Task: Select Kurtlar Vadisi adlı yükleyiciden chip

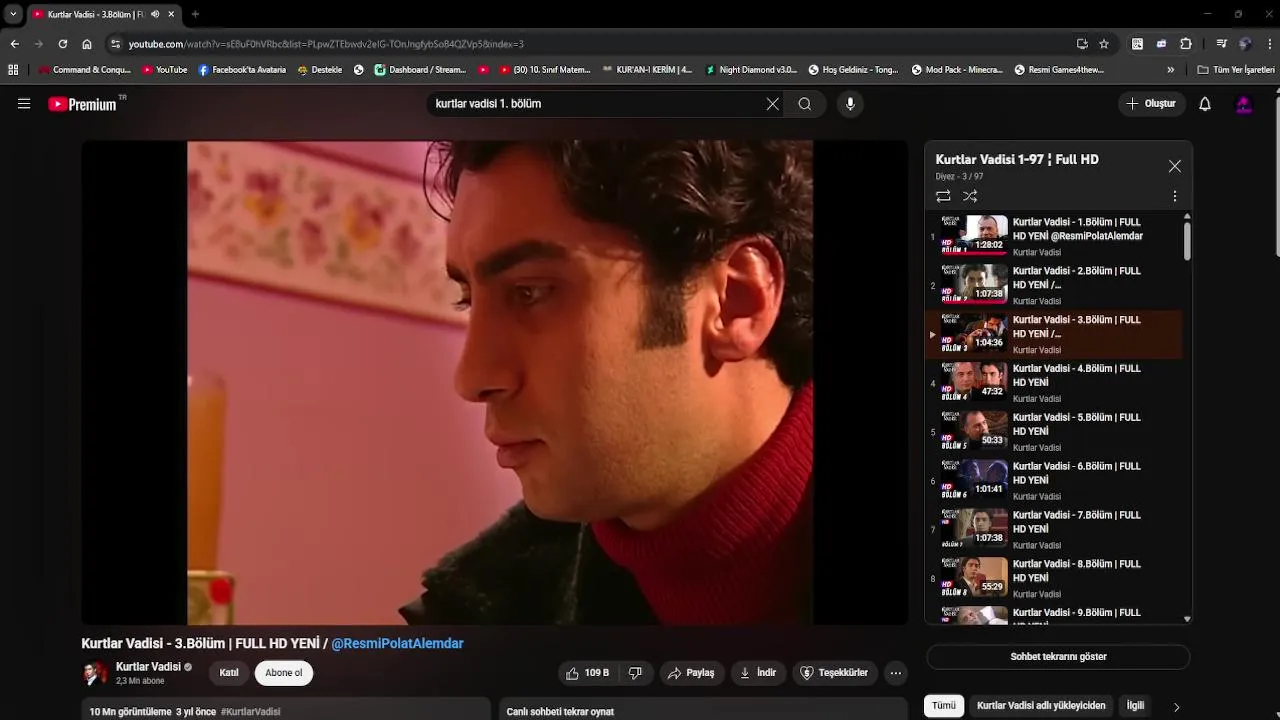Action: 1041,706
